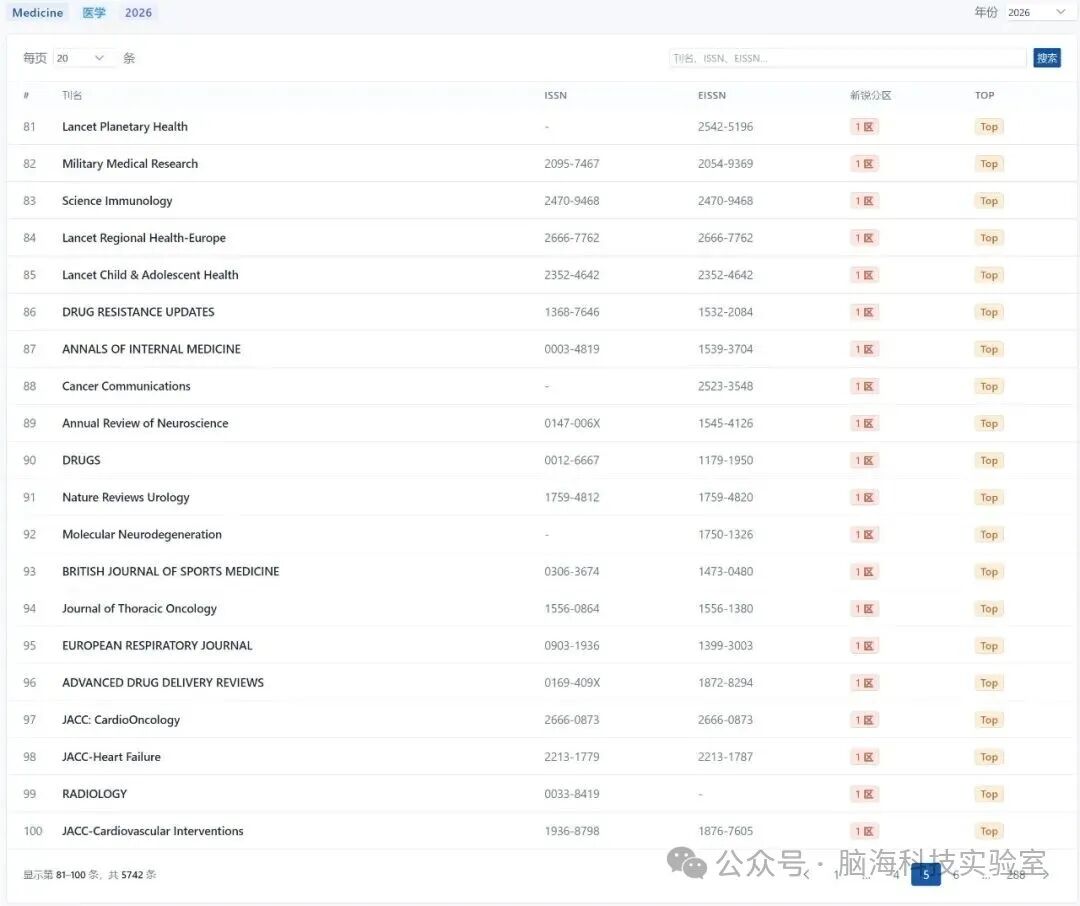
Task: Click EISSN 2542-5196 cell
Action: pos(725,127)
